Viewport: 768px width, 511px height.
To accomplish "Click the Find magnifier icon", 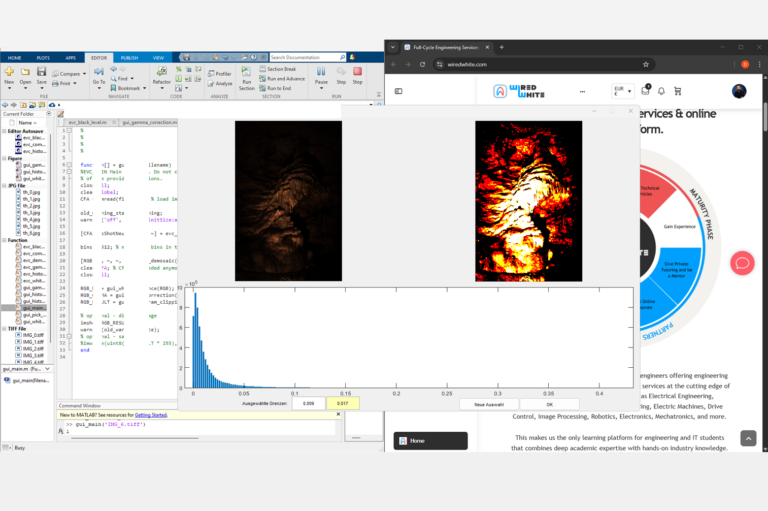I will [x=114, y=78].
